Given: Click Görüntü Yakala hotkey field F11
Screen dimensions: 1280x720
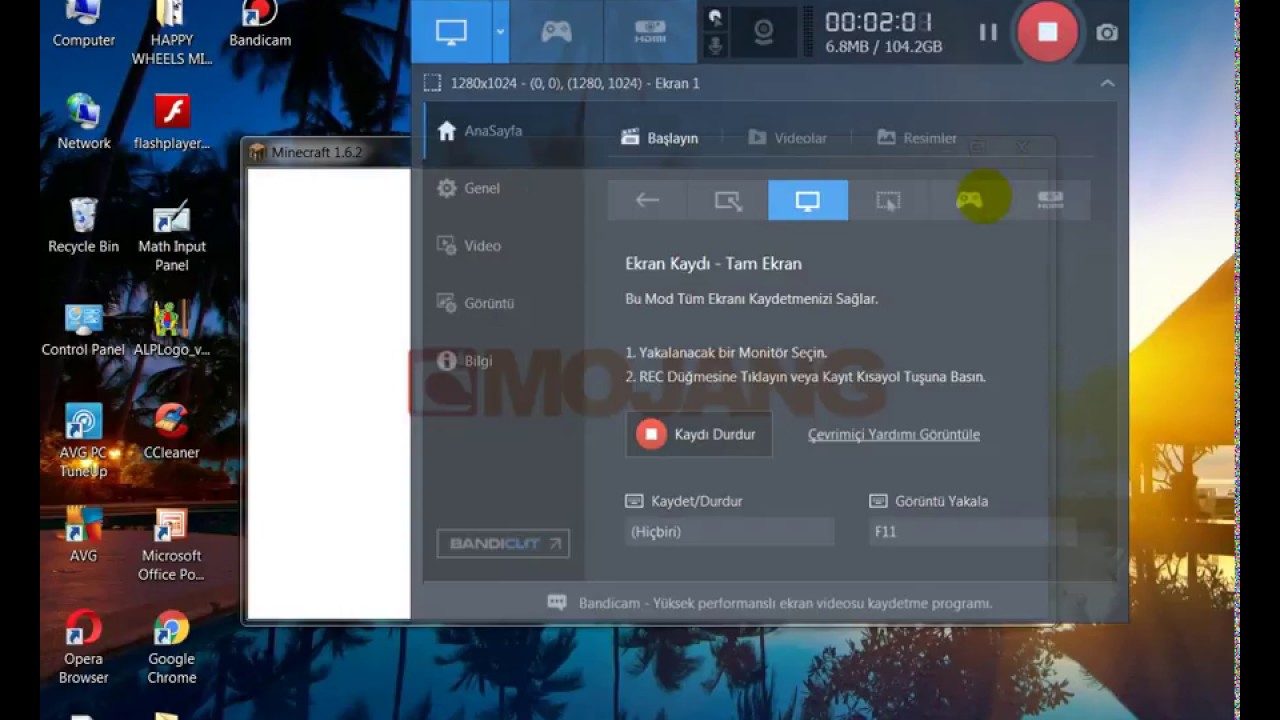Looking at the screenshot, I should click(972, 532).
